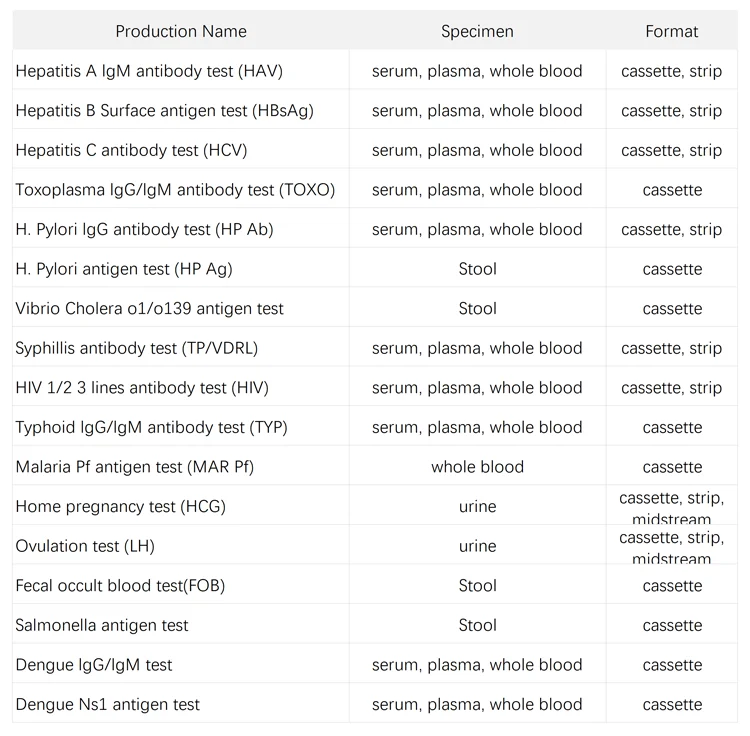Click Home pregnancy test (HCG) name

pyautogui.click(x=120, y=506)
